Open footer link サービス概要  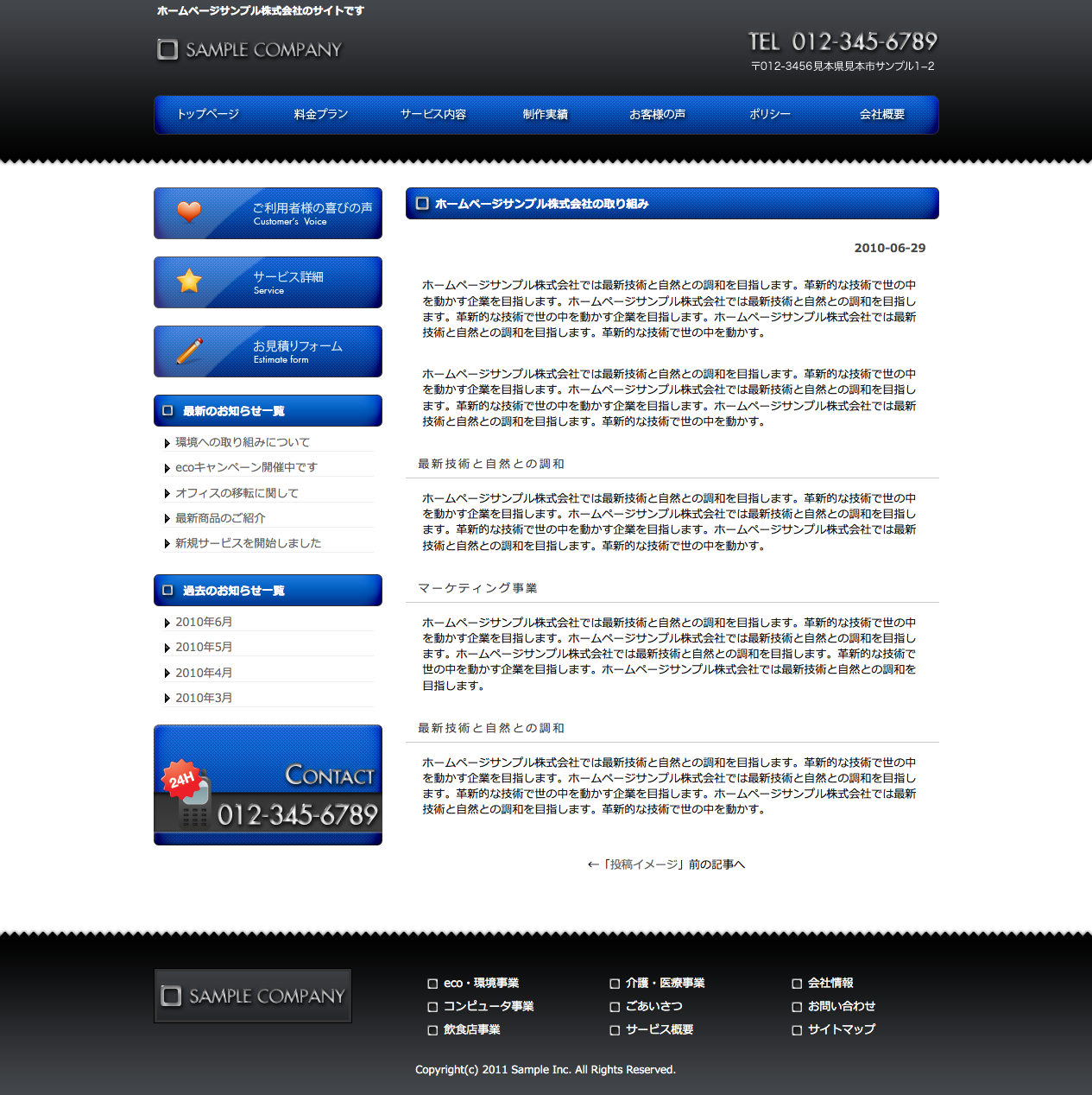[660, 1030]
